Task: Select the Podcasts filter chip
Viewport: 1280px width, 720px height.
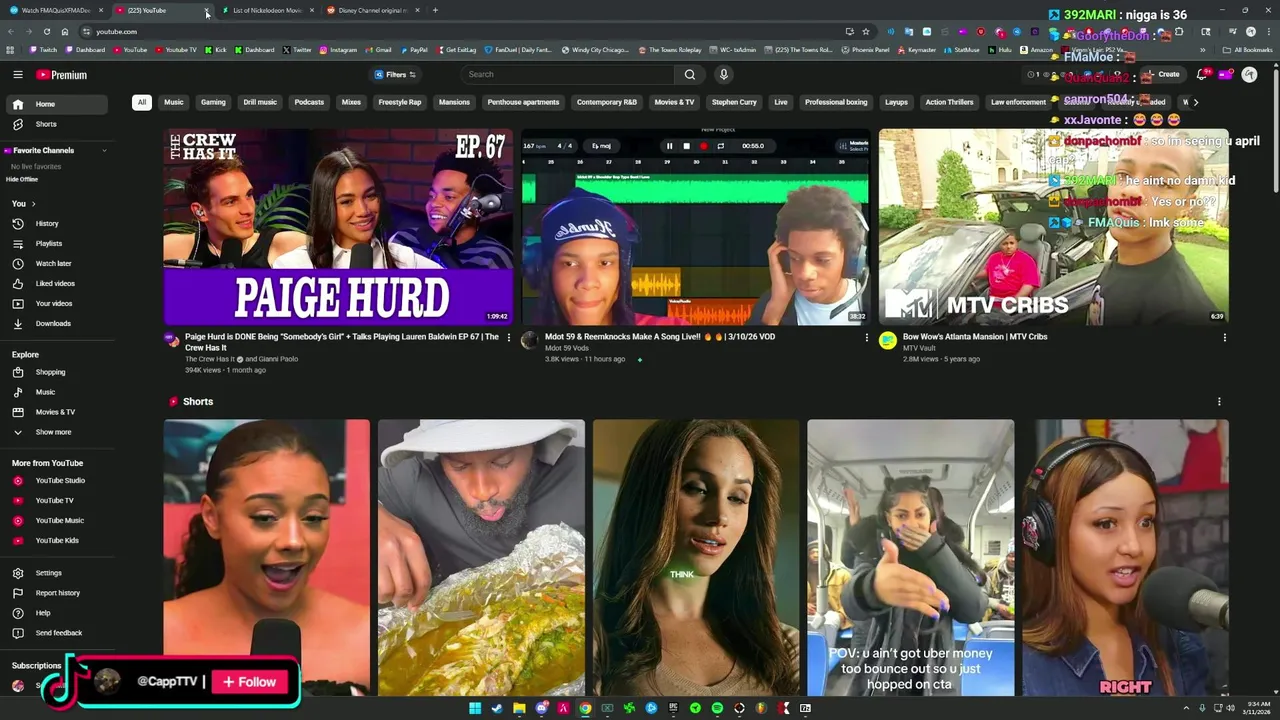Action: [309, 102]
